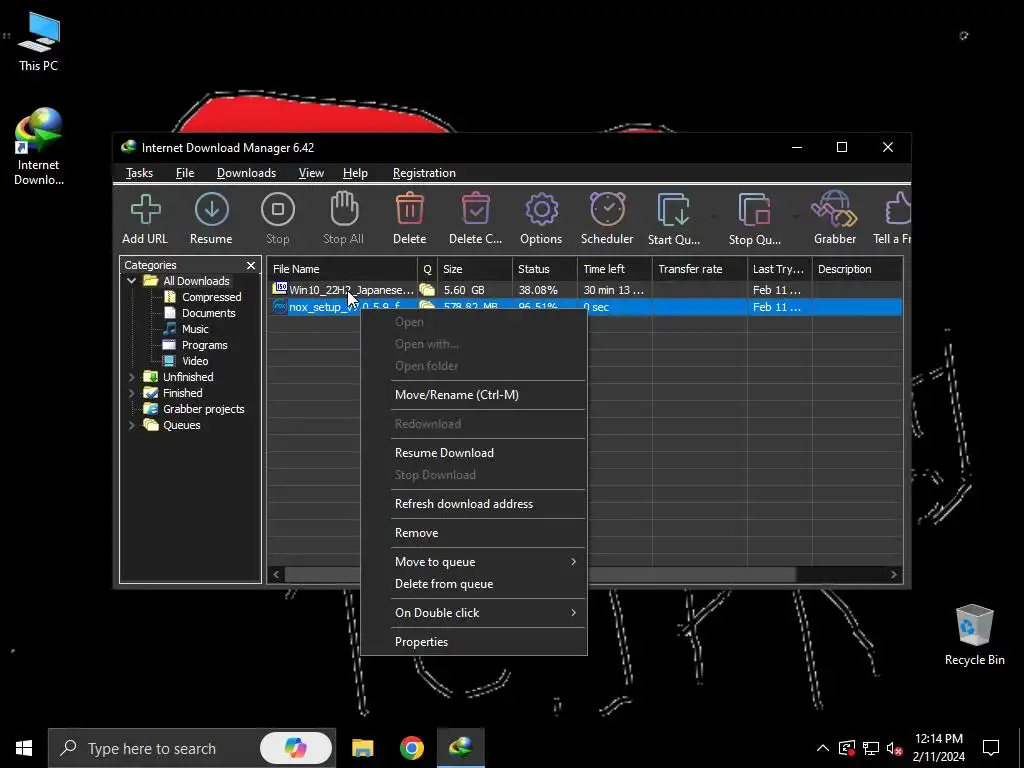
Task: Sort by Description column header
Action: [x=857, y=269]
